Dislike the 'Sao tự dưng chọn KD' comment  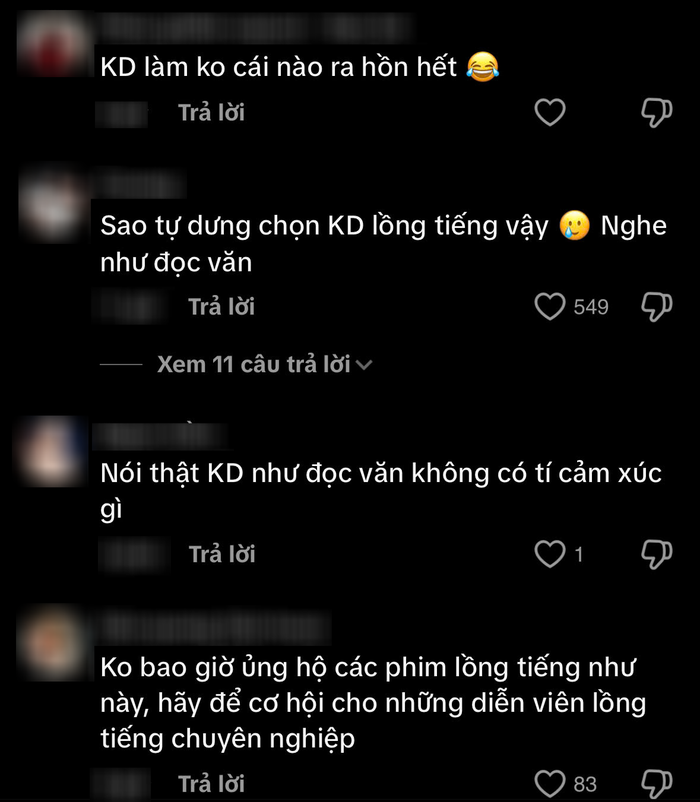tap(657, 306)
